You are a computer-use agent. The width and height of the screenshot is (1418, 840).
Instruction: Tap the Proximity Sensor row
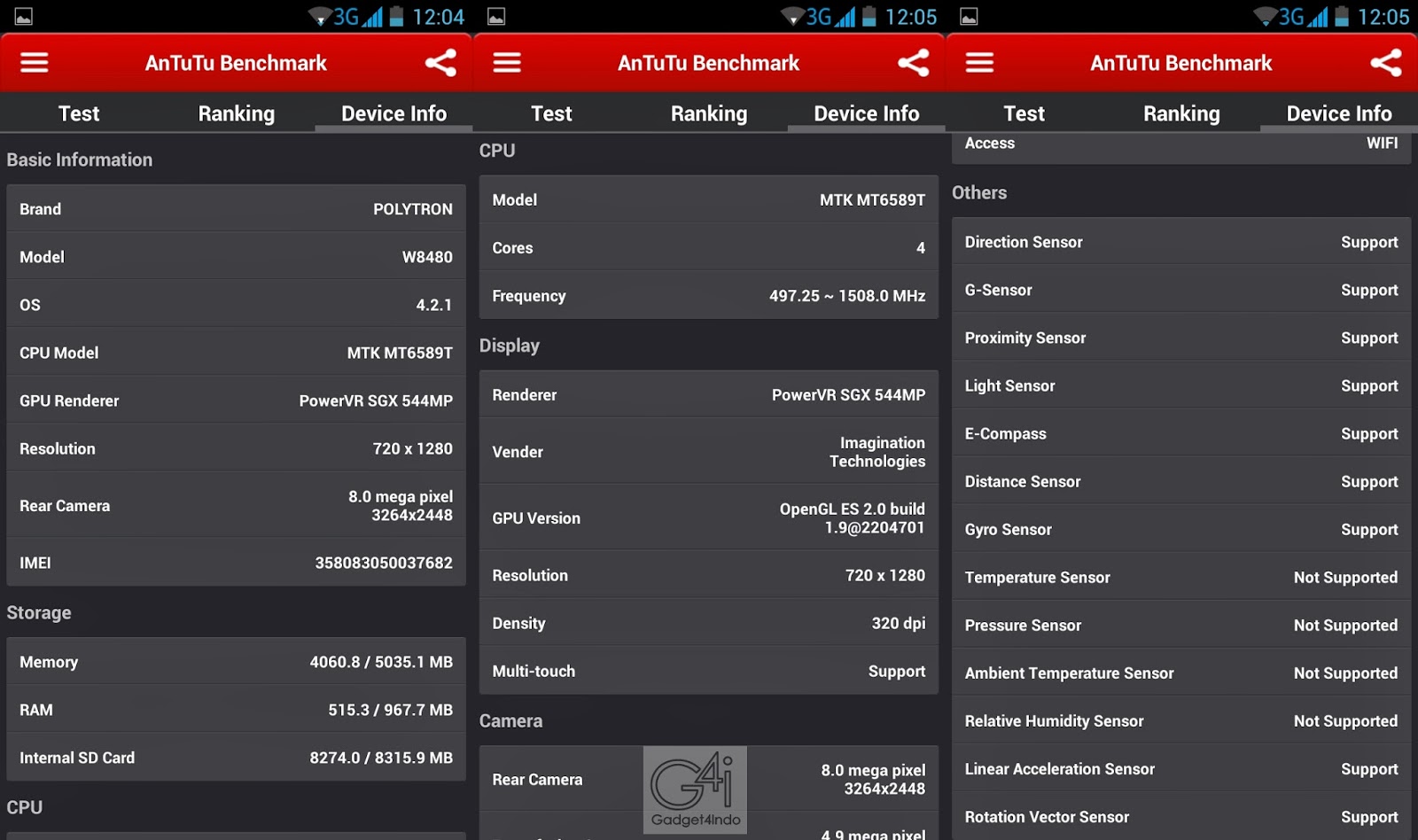(1181, 338)
